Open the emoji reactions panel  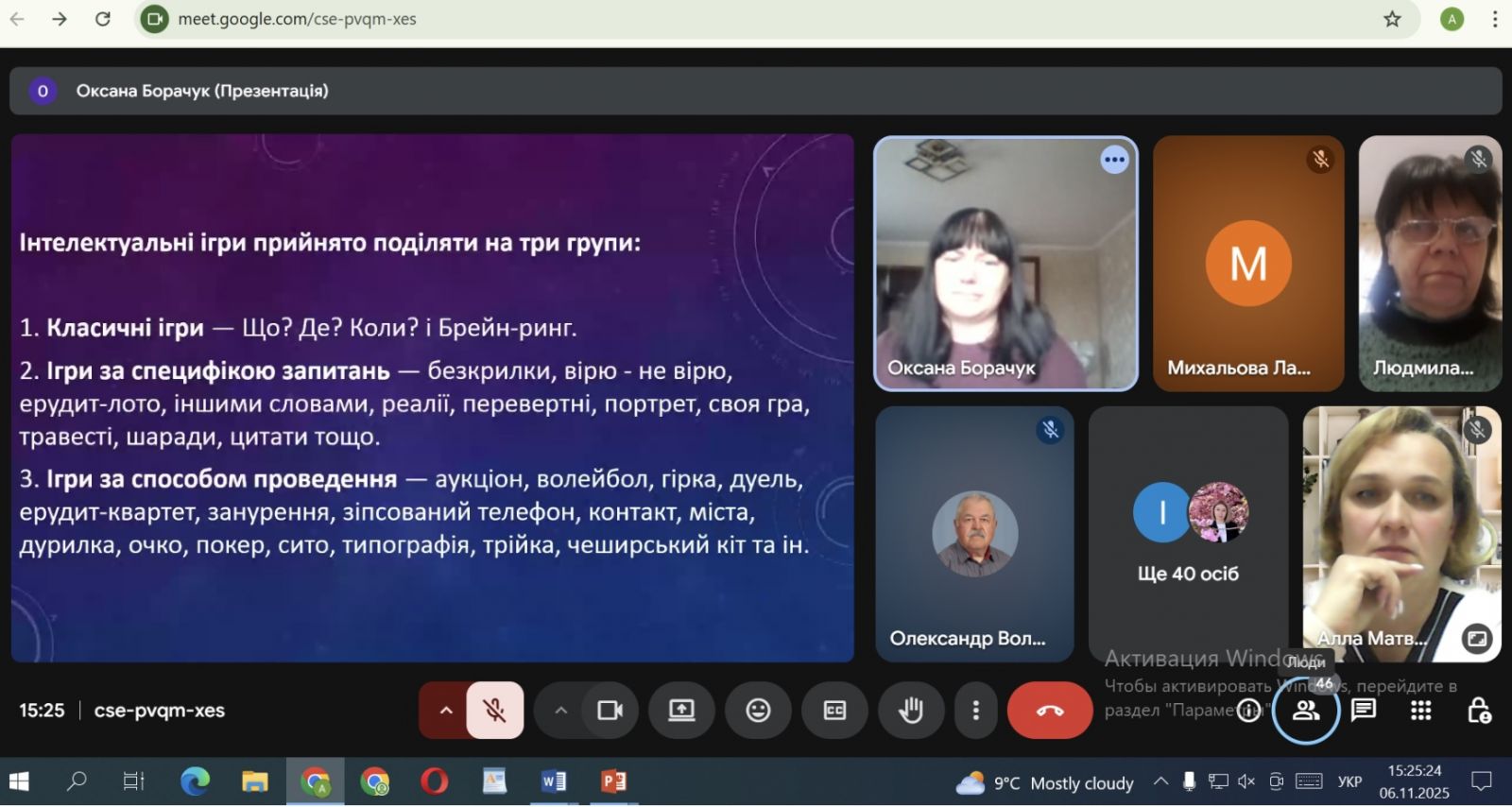point(758,710)
